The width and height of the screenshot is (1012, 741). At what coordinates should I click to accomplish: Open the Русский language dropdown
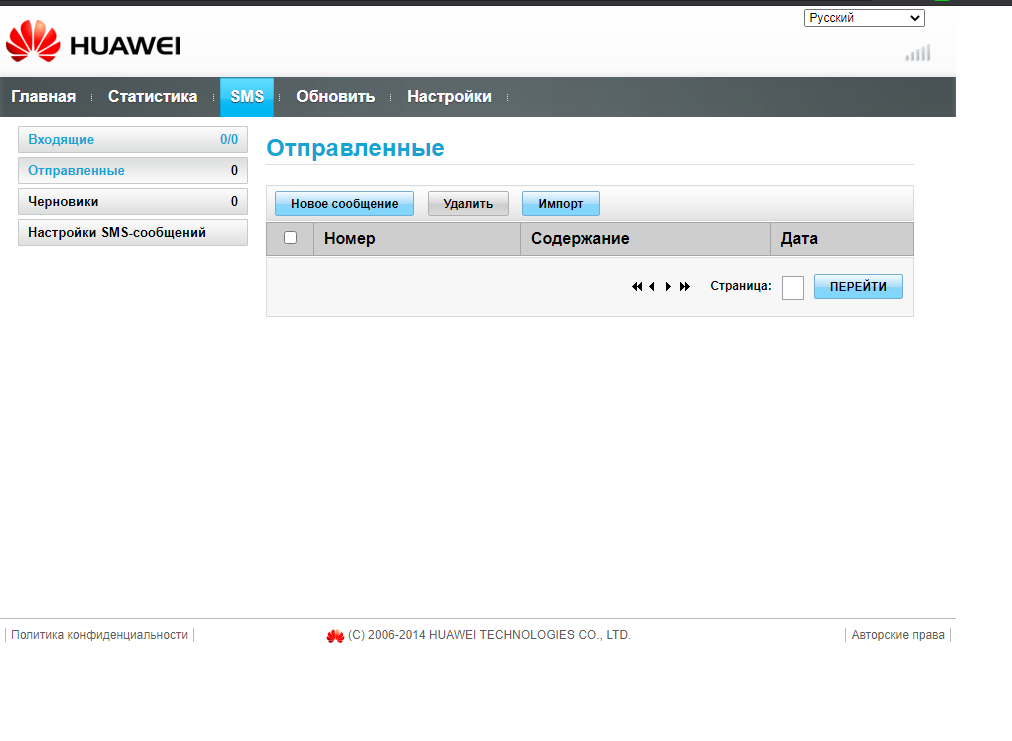[864, 18]
